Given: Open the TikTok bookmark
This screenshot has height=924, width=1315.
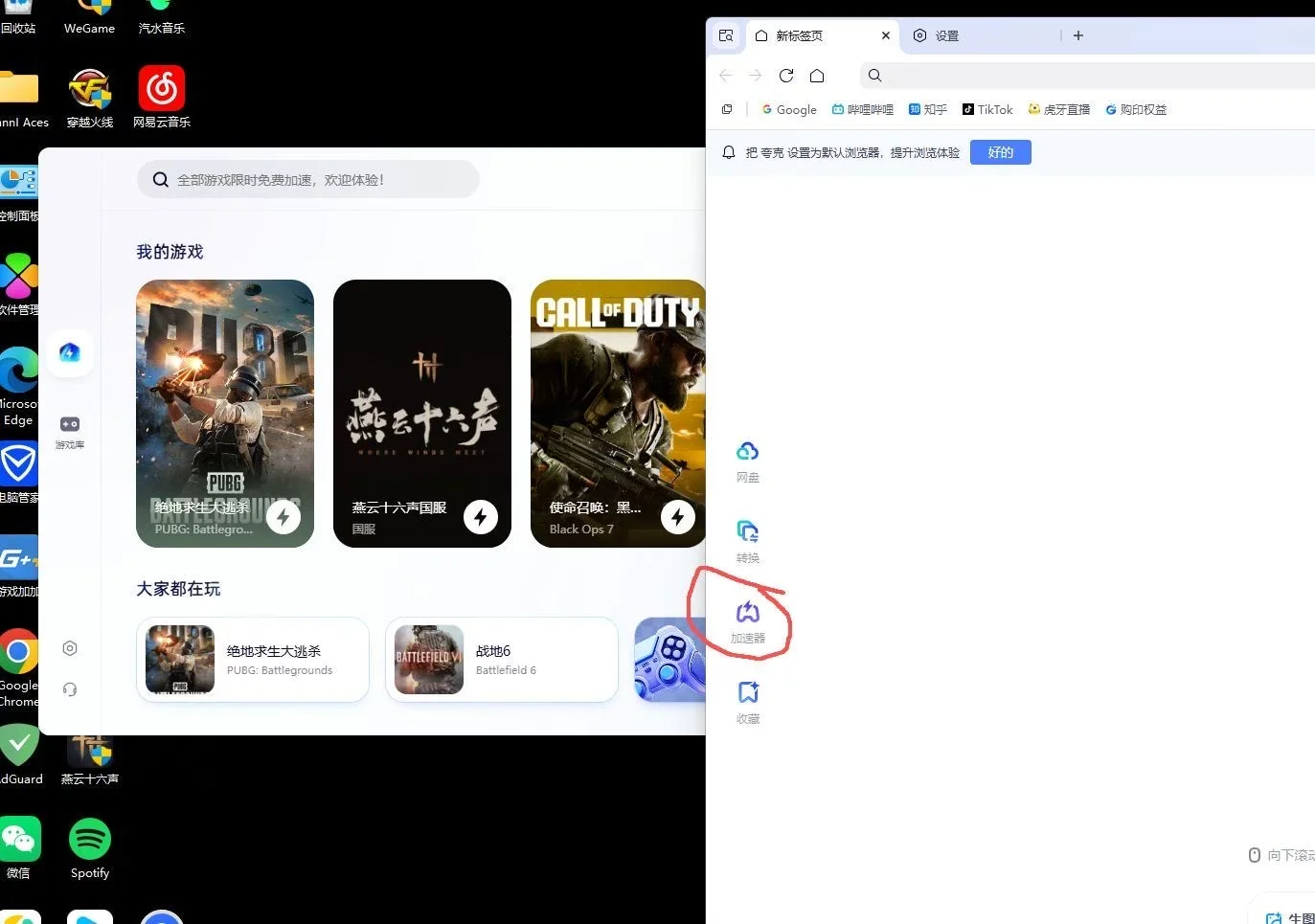Looking at the screenshot, I should pos(987,109).
